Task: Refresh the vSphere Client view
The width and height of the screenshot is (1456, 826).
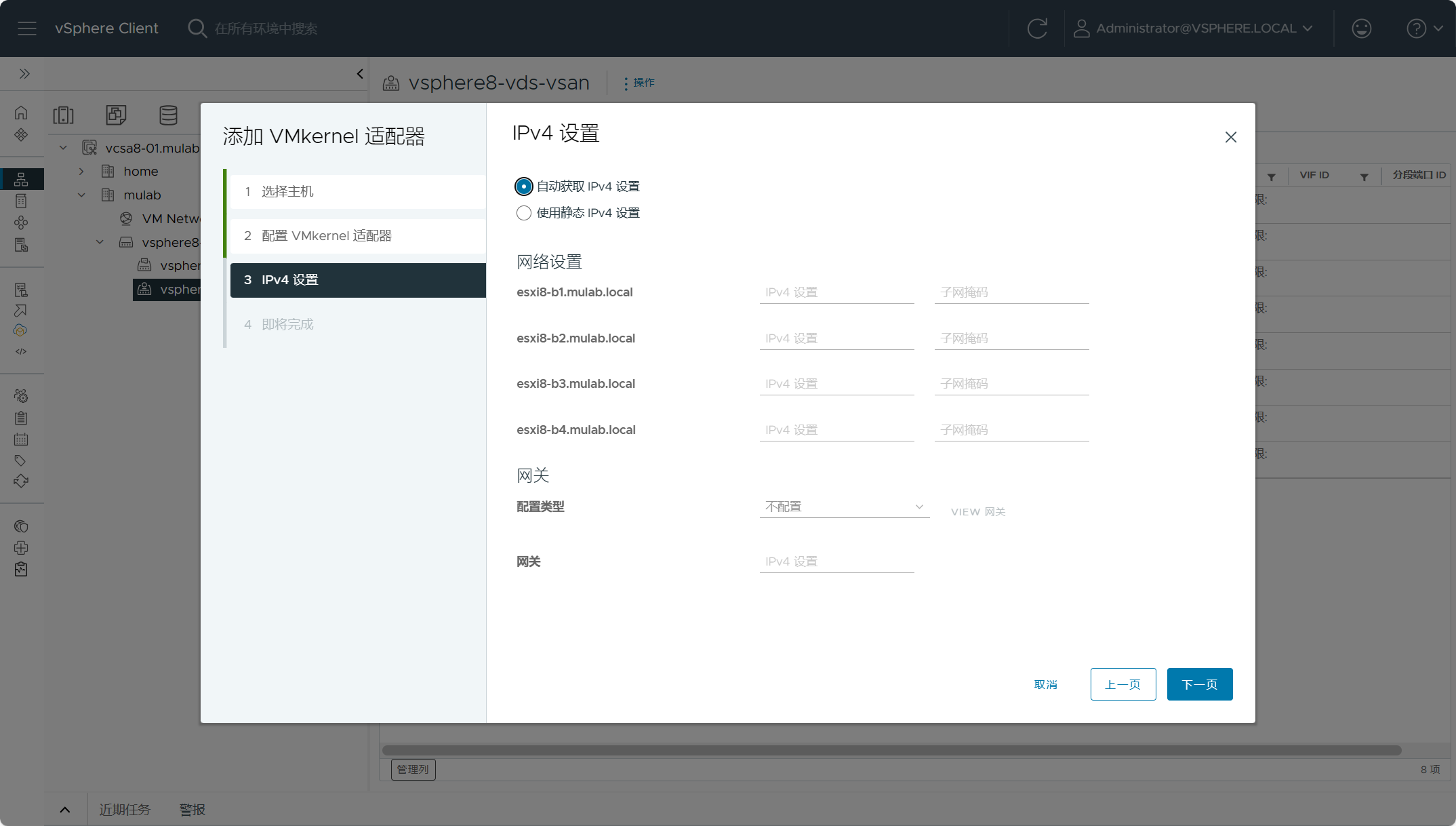Action: (x=1037, y=28)
